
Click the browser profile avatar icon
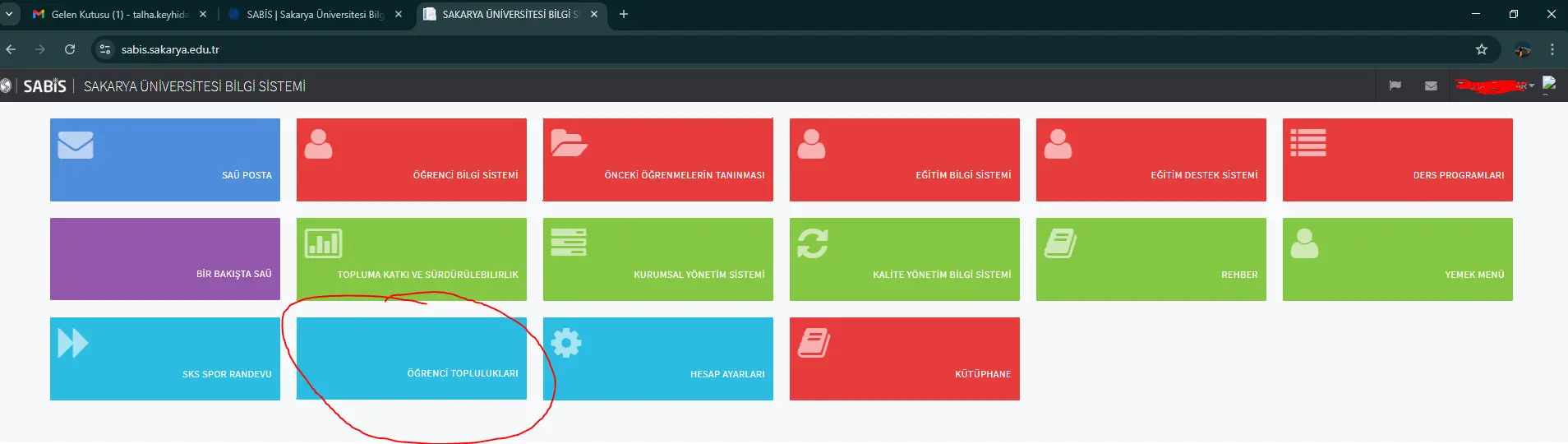(x=1523, y=49)
